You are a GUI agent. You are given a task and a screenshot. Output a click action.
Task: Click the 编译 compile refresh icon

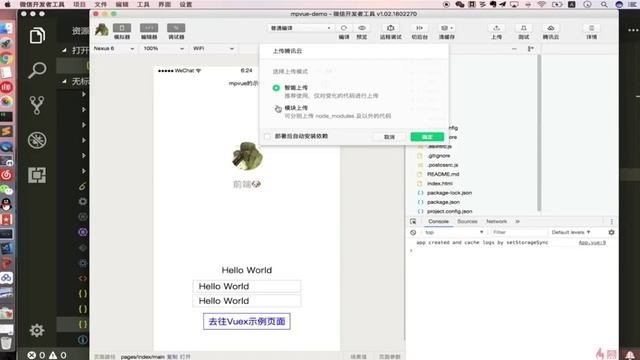344,28
